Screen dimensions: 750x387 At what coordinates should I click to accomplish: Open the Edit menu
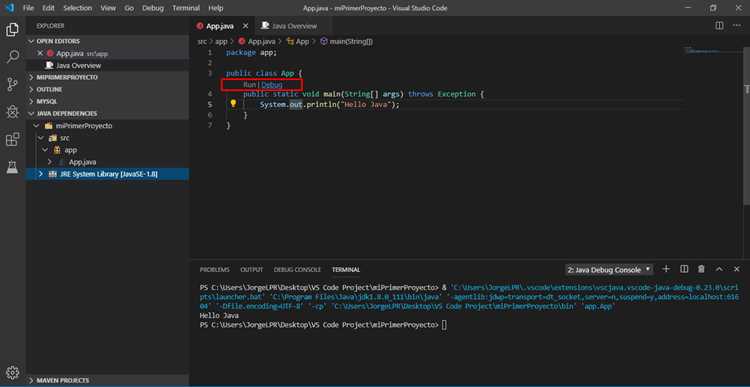48,8
